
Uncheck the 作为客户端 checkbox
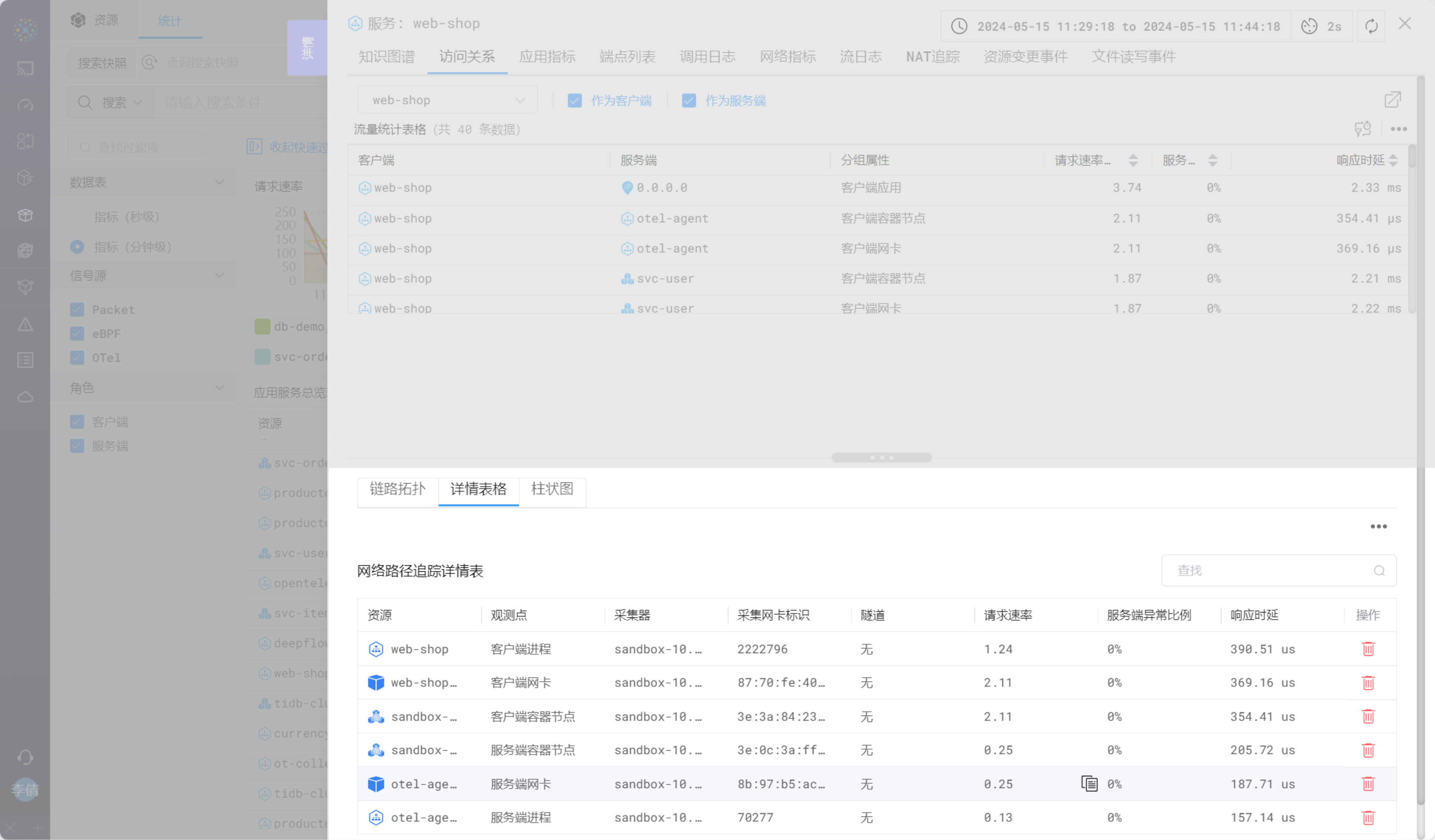point(575,101)
